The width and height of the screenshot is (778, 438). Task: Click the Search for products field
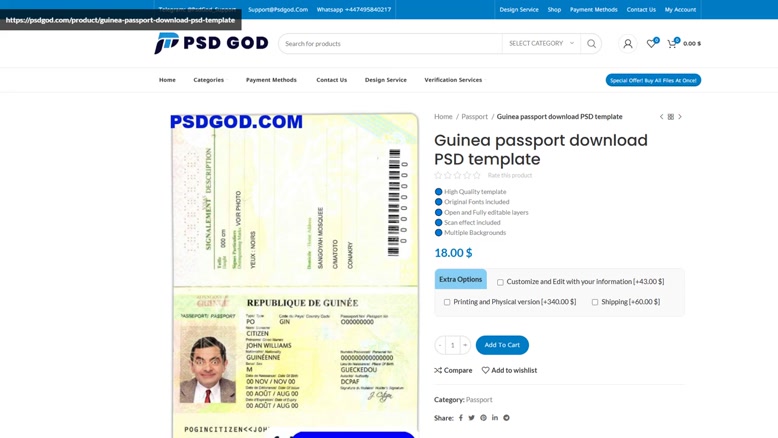click(390, 44)
